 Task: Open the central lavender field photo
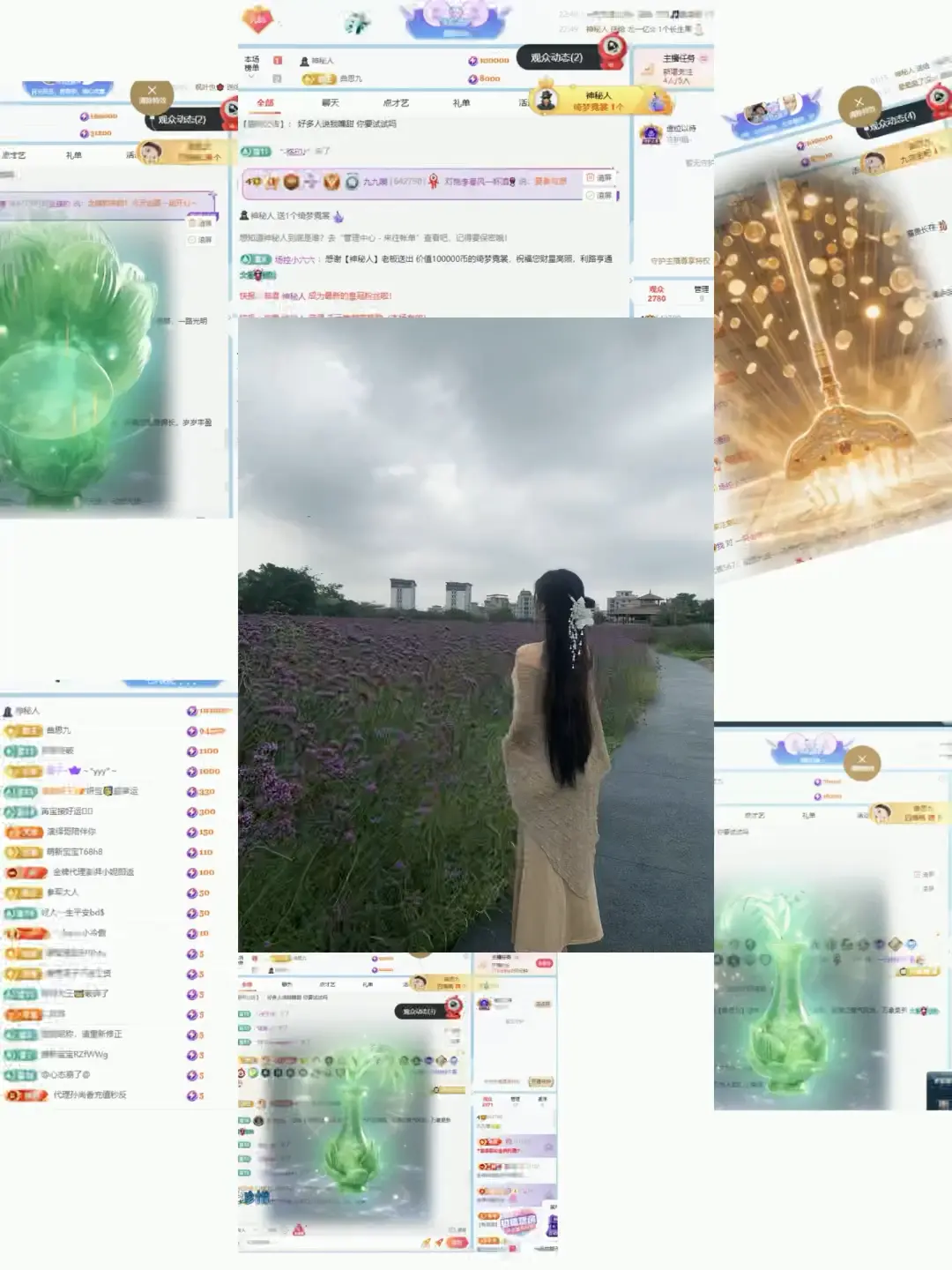(476, 635)
